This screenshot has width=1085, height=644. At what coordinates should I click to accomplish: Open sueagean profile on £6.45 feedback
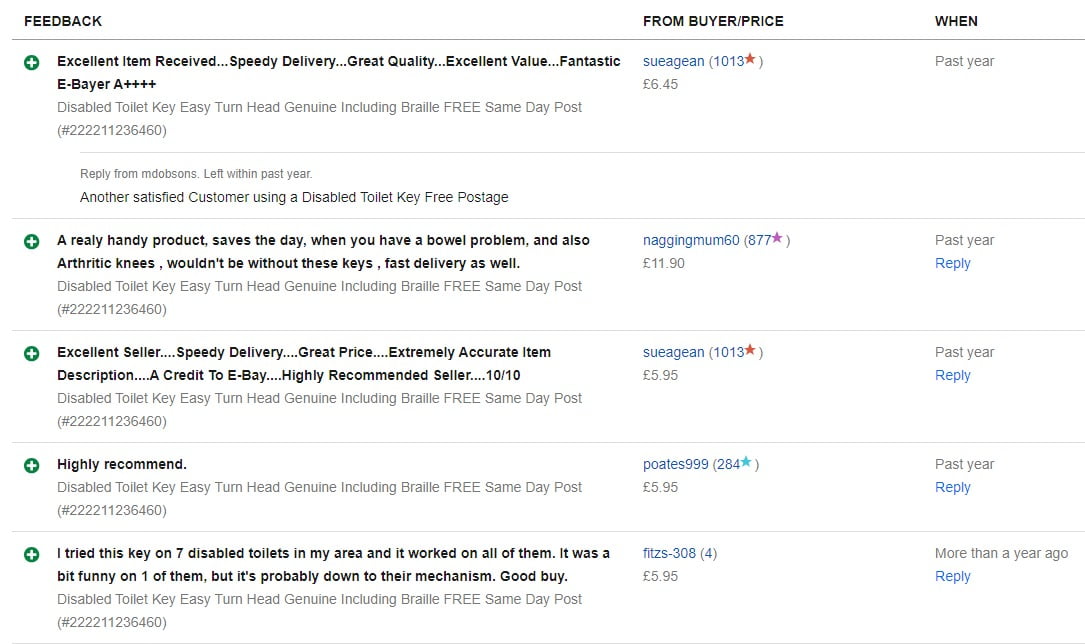[673, 62]
